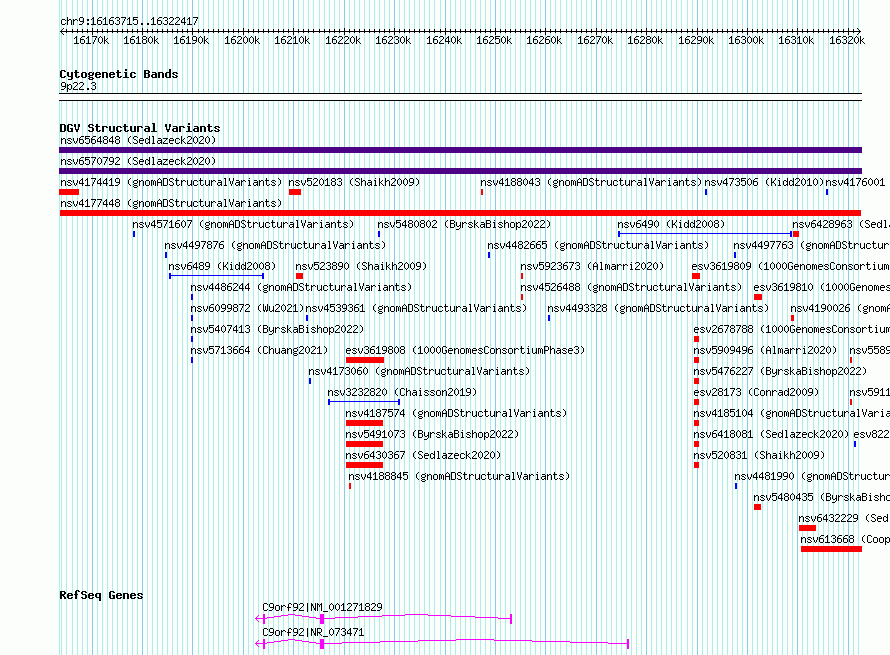This screenshot has width=890, height=655.
Task: Select nsv5923673 (Almarri2020) label
Action: pyautogui.click(x=592, y=266)
